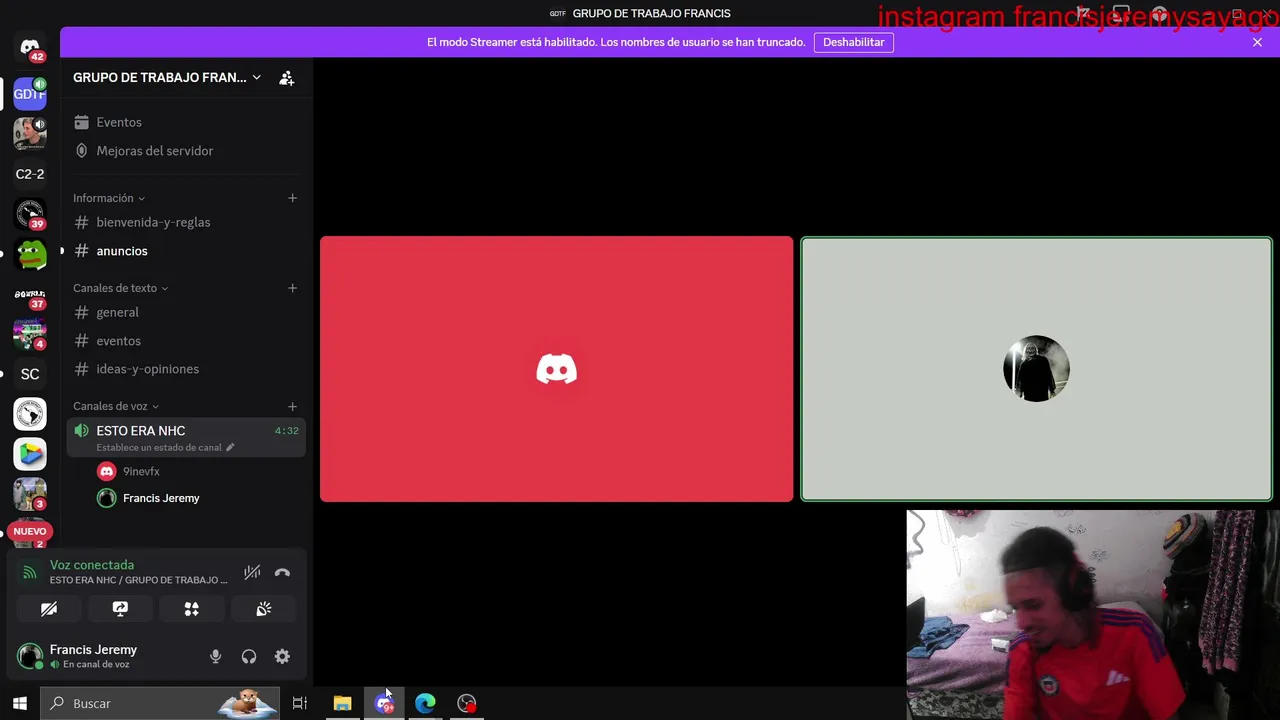Share your screen
Viewport: 1280px width, 720px height.
tap(120, 609)
